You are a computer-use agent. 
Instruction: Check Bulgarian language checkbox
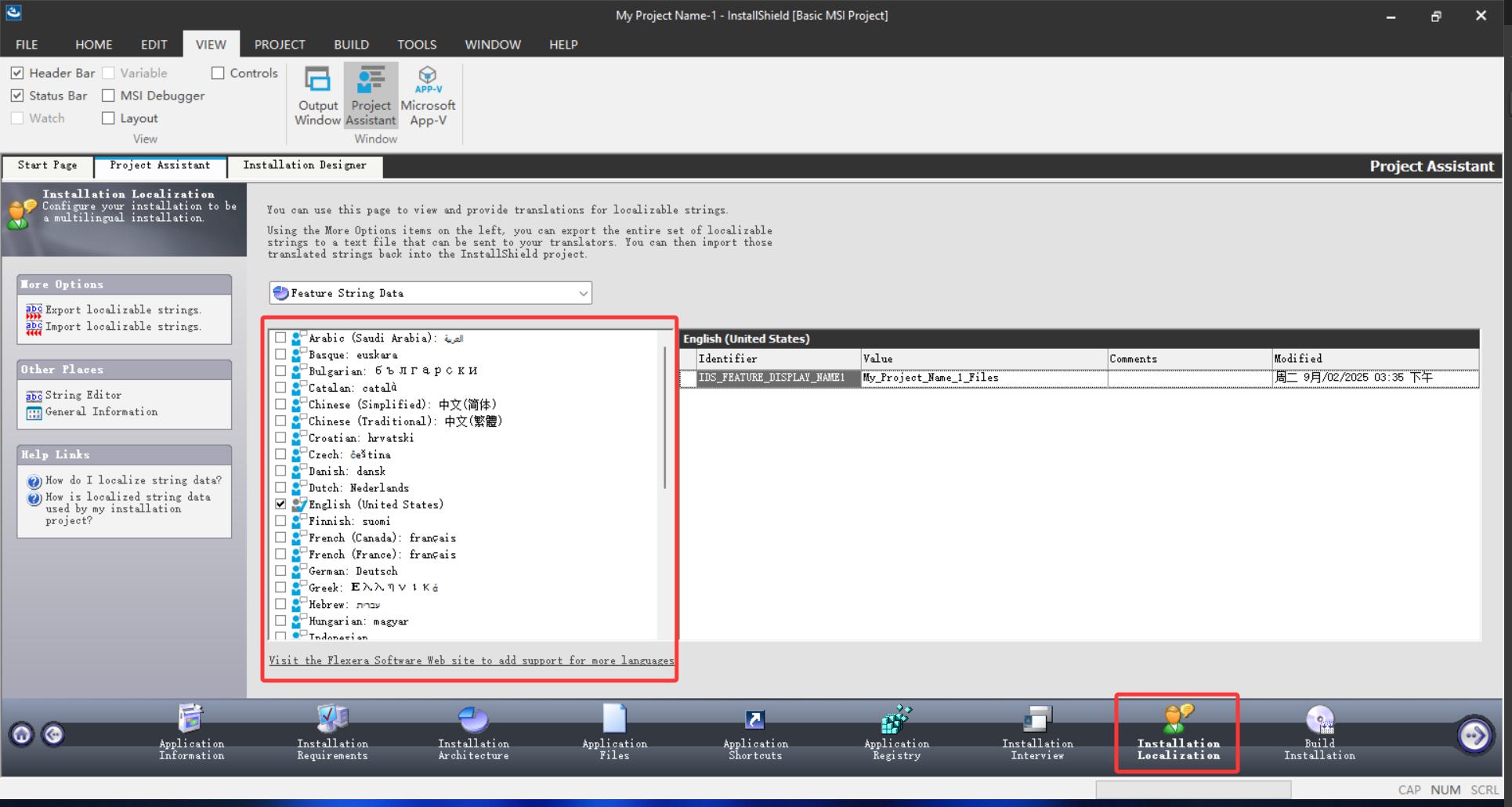(280, 371)
